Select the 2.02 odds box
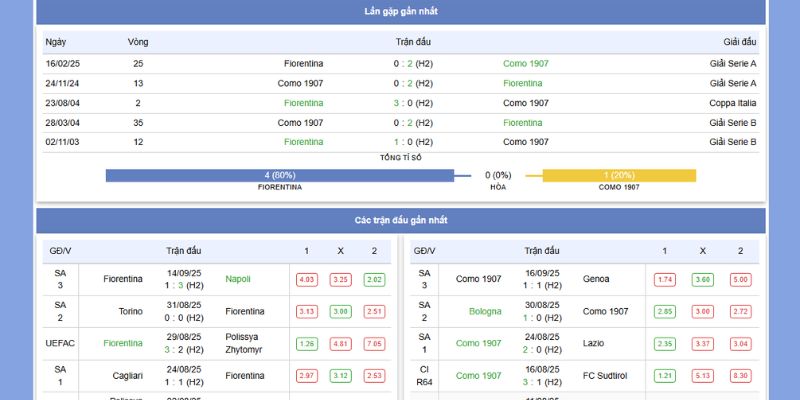The height and width of the screenshot is (400, 800). [374, 280]
